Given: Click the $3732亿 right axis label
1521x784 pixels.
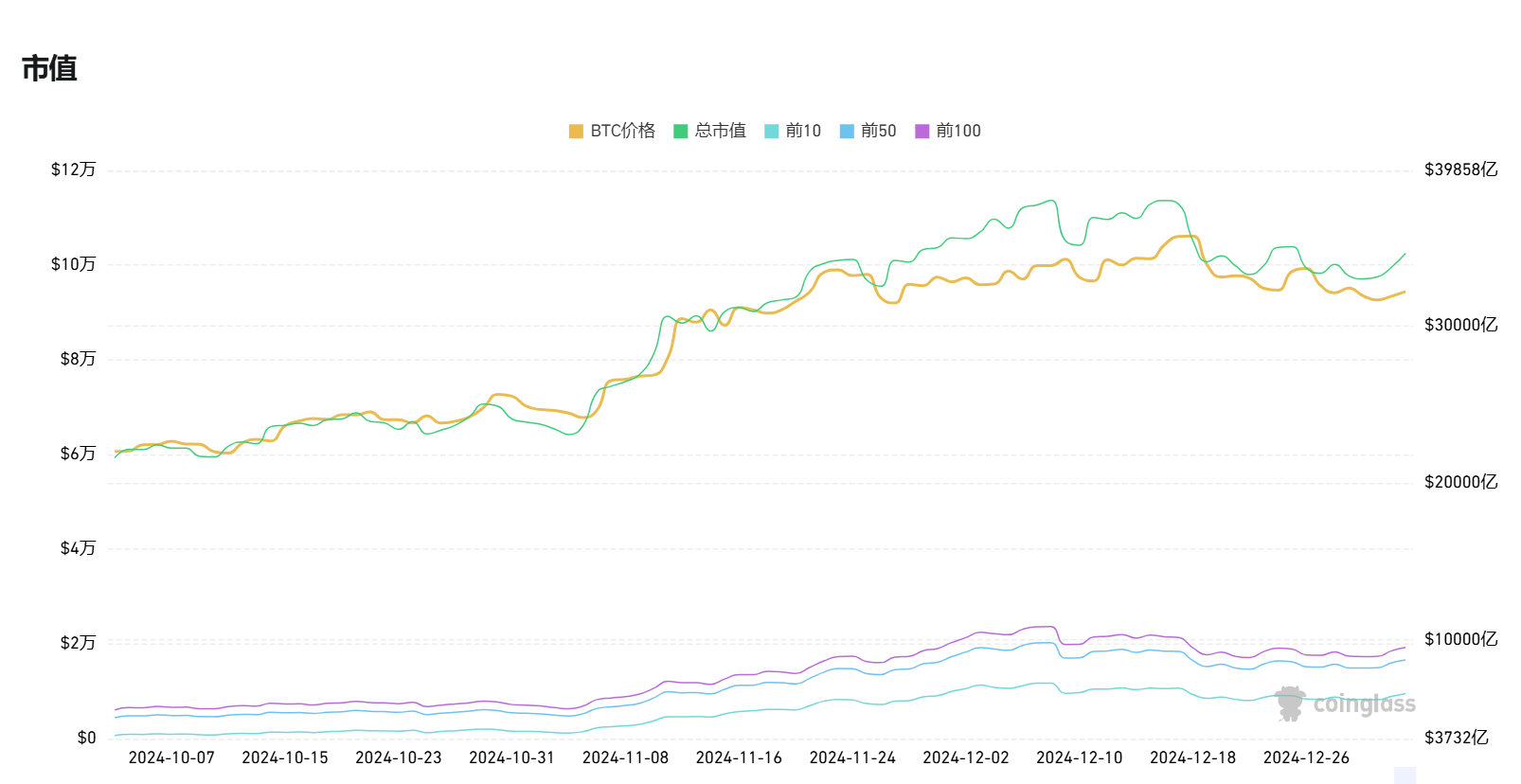Looking at the screenshot, I should [x=1457, y=738].
